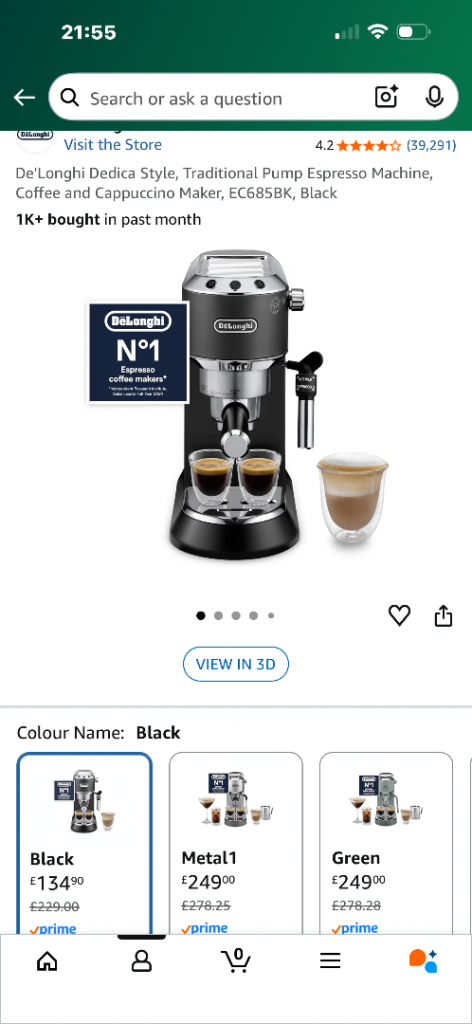Open the 39,291 customer ratings link

point(431,145)
